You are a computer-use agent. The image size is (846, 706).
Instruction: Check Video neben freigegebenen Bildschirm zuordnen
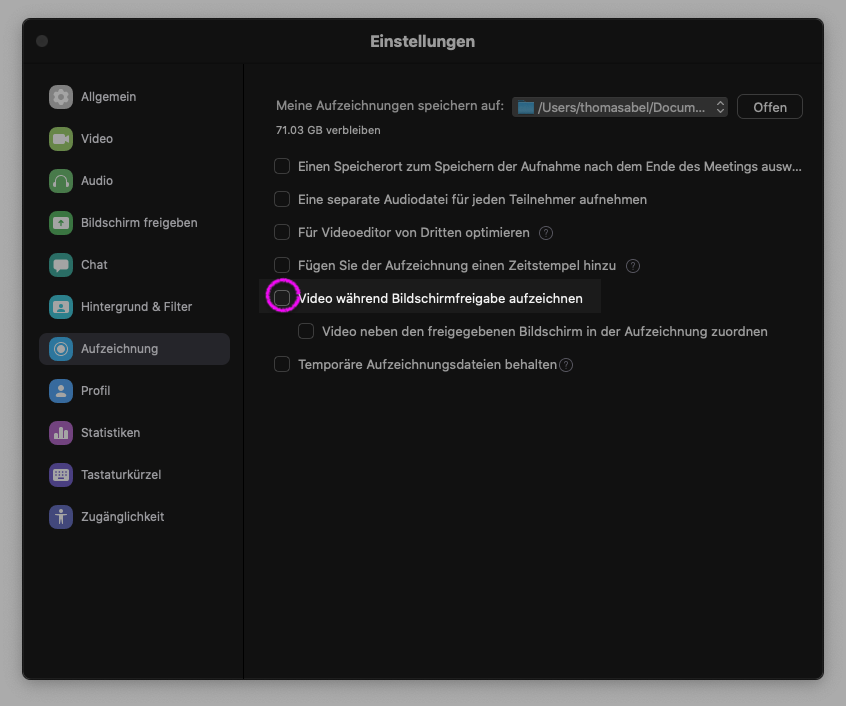point(306,331)
